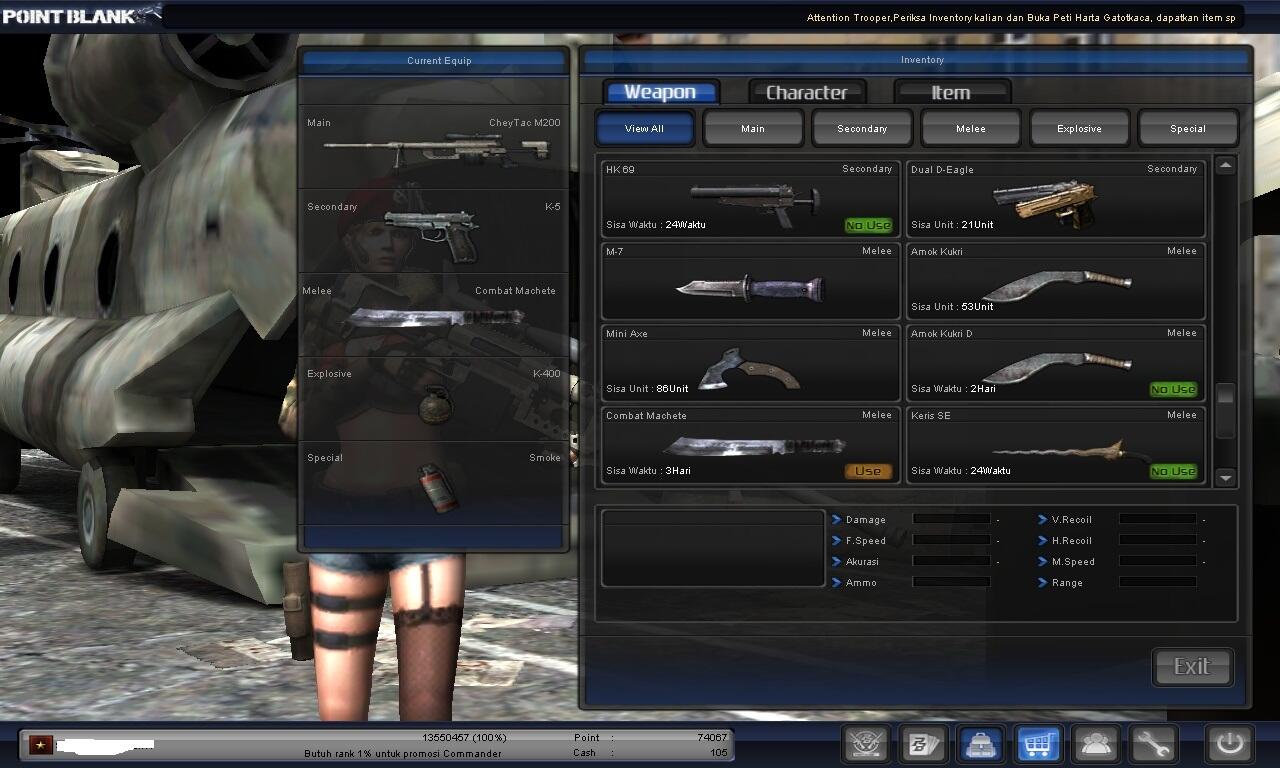Click K400 grenade in the Explosive equip slot
Image resolution: width=1280 pixels, height=768 pixels.
point(434,400)
